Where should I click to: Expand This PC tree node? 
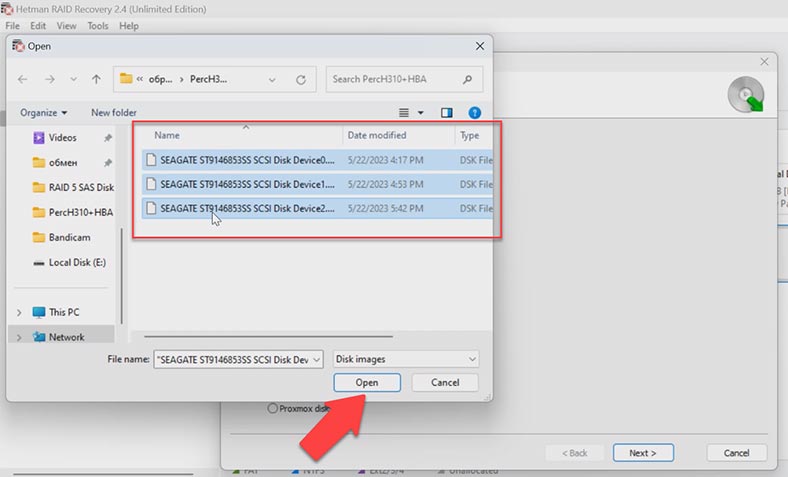tap(19, 313)
